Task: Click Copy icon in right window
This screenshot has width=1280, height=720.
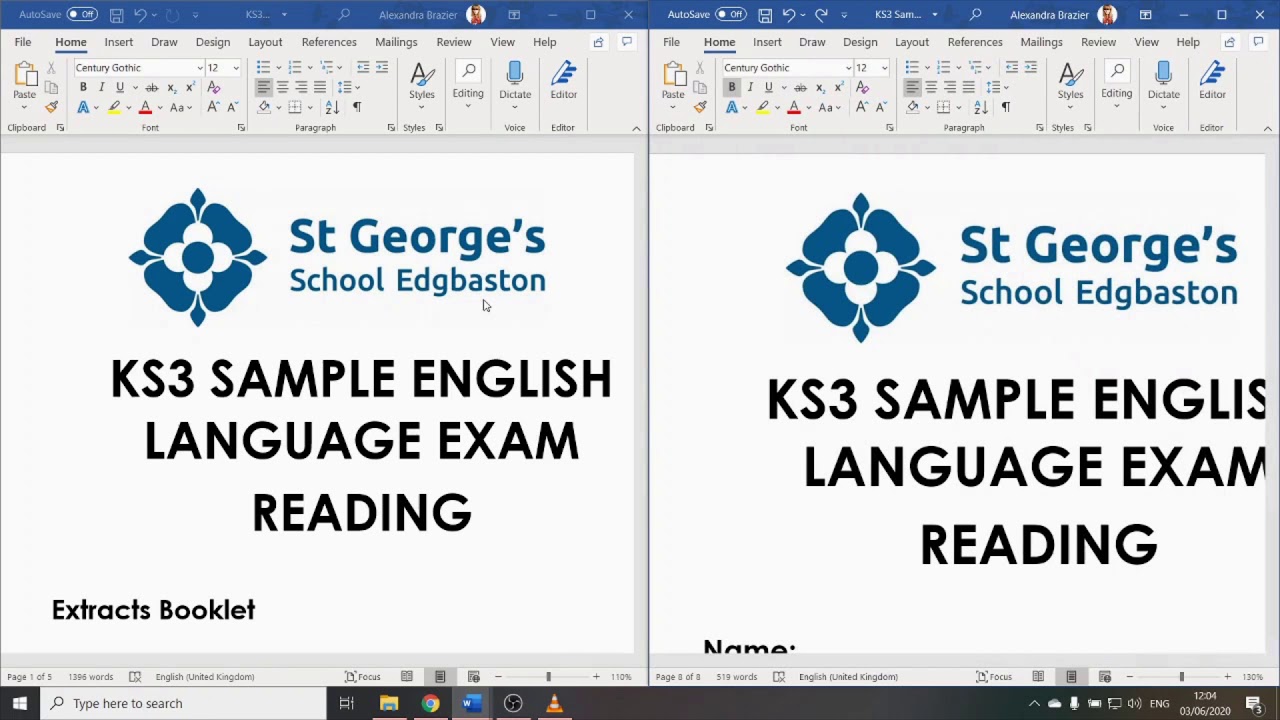Action: point(700,87)
